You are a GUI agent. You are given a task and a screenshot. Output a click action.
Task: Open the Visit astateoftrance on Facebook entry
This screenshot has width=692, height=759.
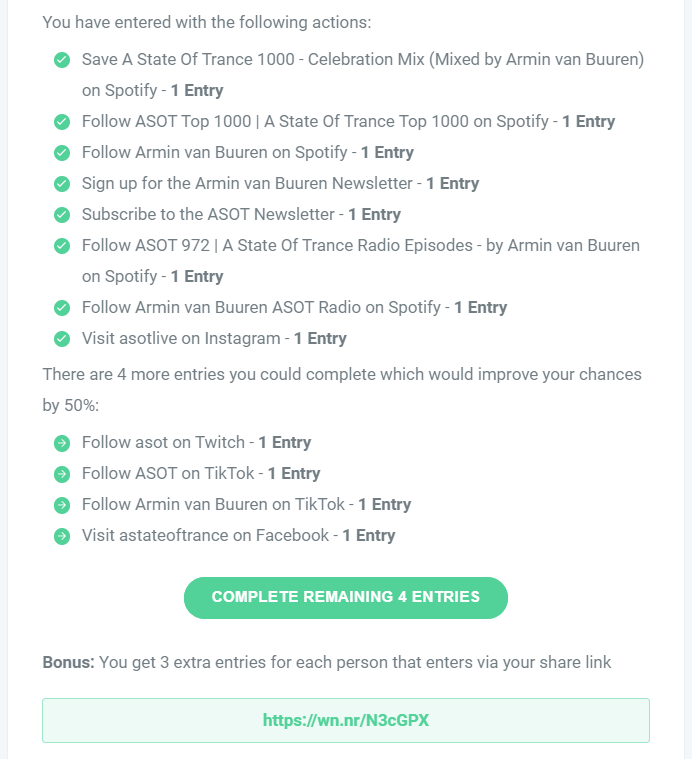pyautogui.click(x=239, y=535)
